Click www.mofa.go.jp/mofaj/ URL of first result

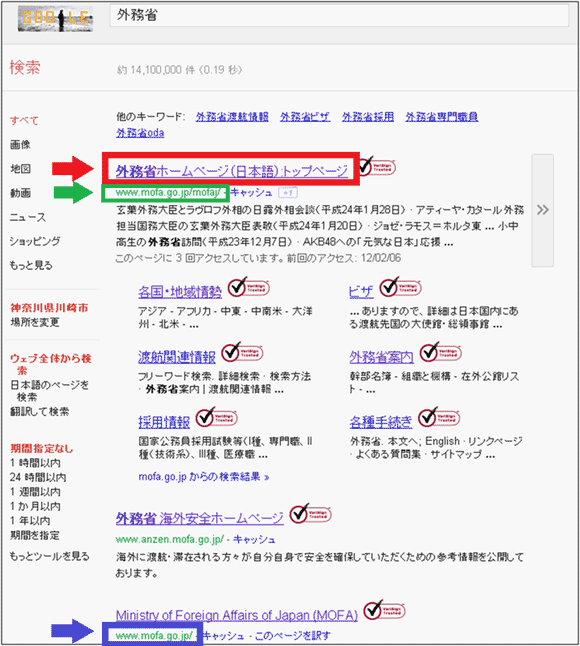tap(168, 192)
